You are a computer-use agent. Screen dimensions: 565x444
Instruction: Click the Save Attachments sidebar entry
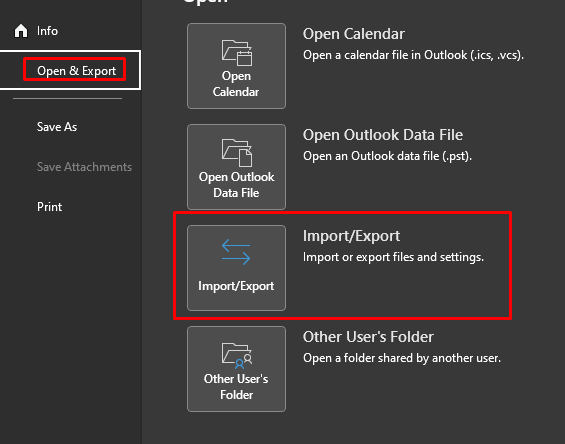pos(84,167)
